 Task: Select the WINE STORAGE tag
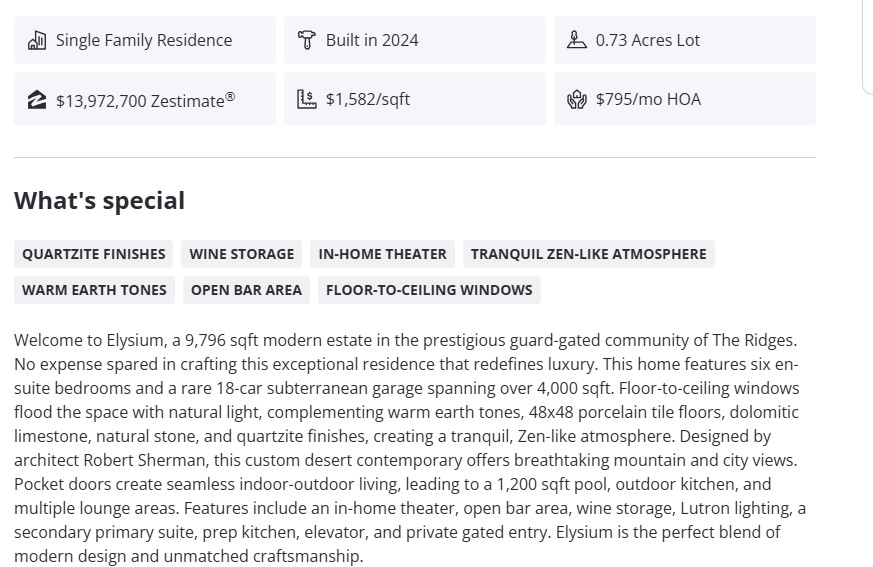tap(242, 254)
